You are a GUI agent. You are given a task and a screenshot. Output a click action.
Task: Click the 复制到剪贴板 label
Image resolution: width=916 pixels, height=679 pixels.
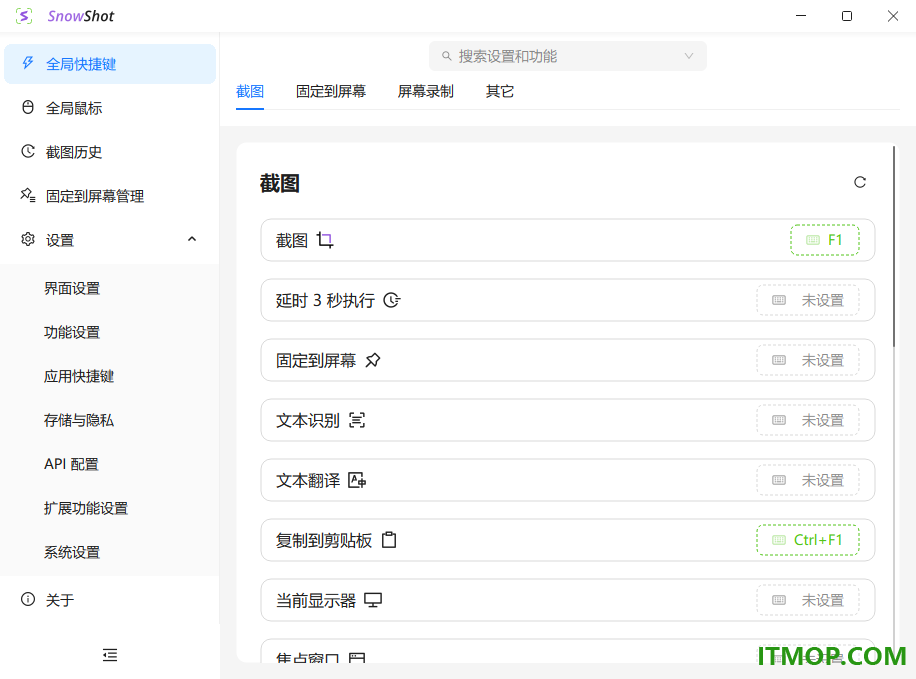pos(324,540)
